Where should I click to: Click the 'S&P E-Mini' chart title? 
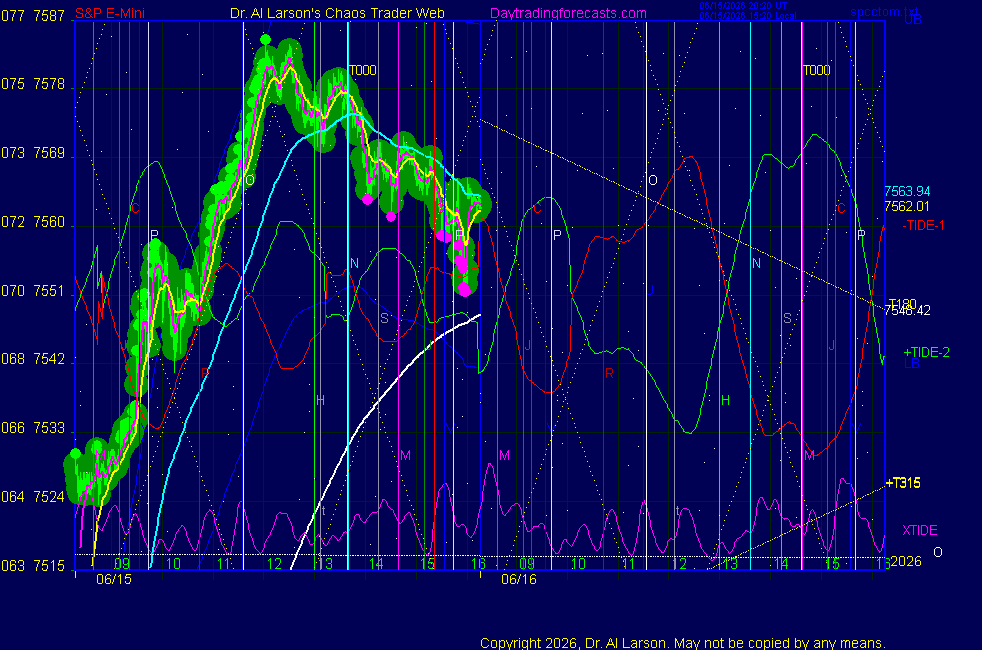tap(110, 13)
